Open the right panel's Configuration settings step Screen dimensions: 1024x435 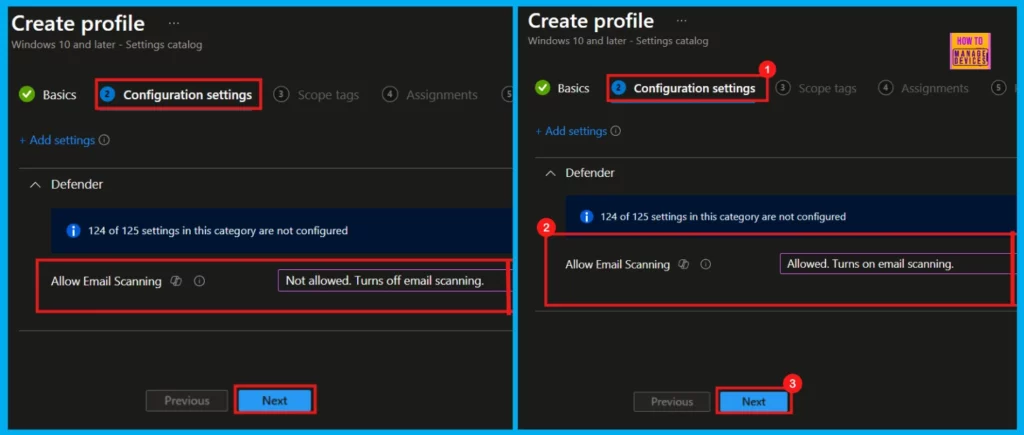(x=684, y=88)
